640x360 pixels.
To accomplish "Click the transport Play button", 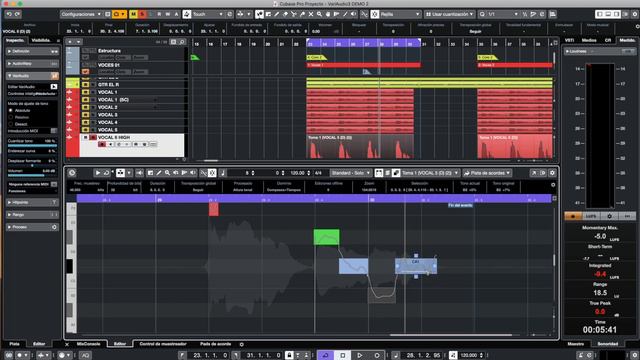I will (360, 356).
